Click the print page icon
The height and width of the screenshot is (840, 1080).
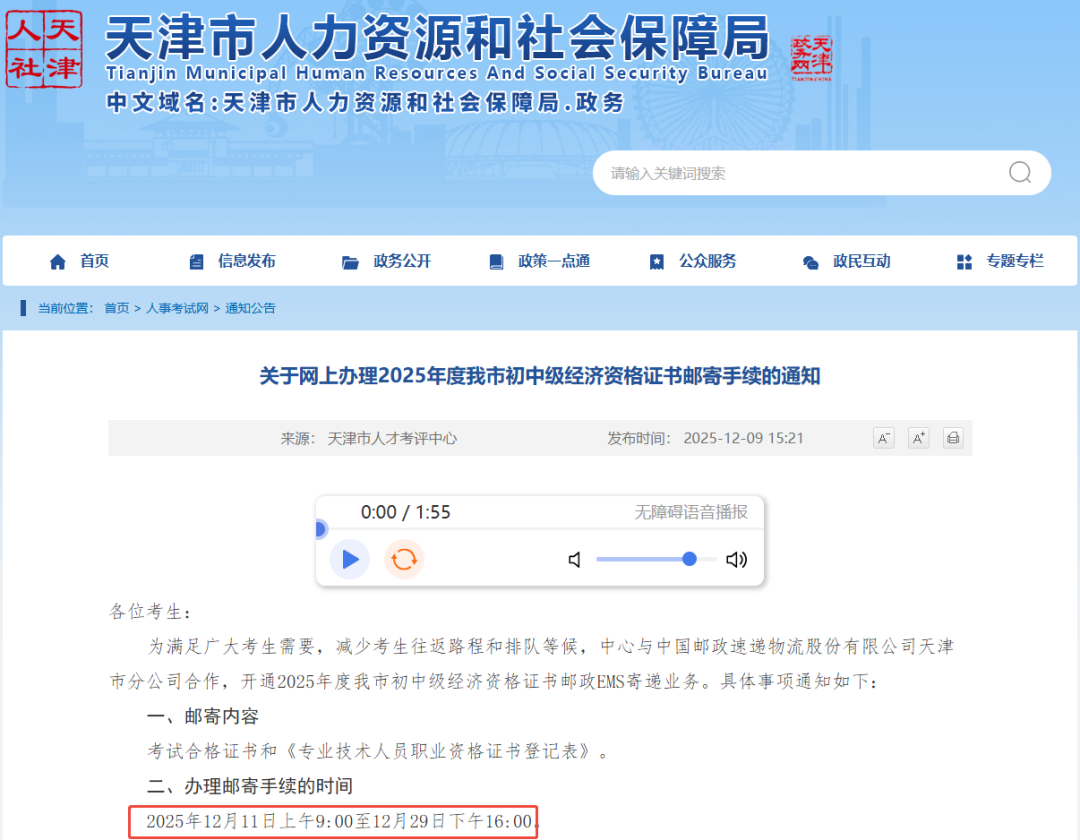pos(953,438)
